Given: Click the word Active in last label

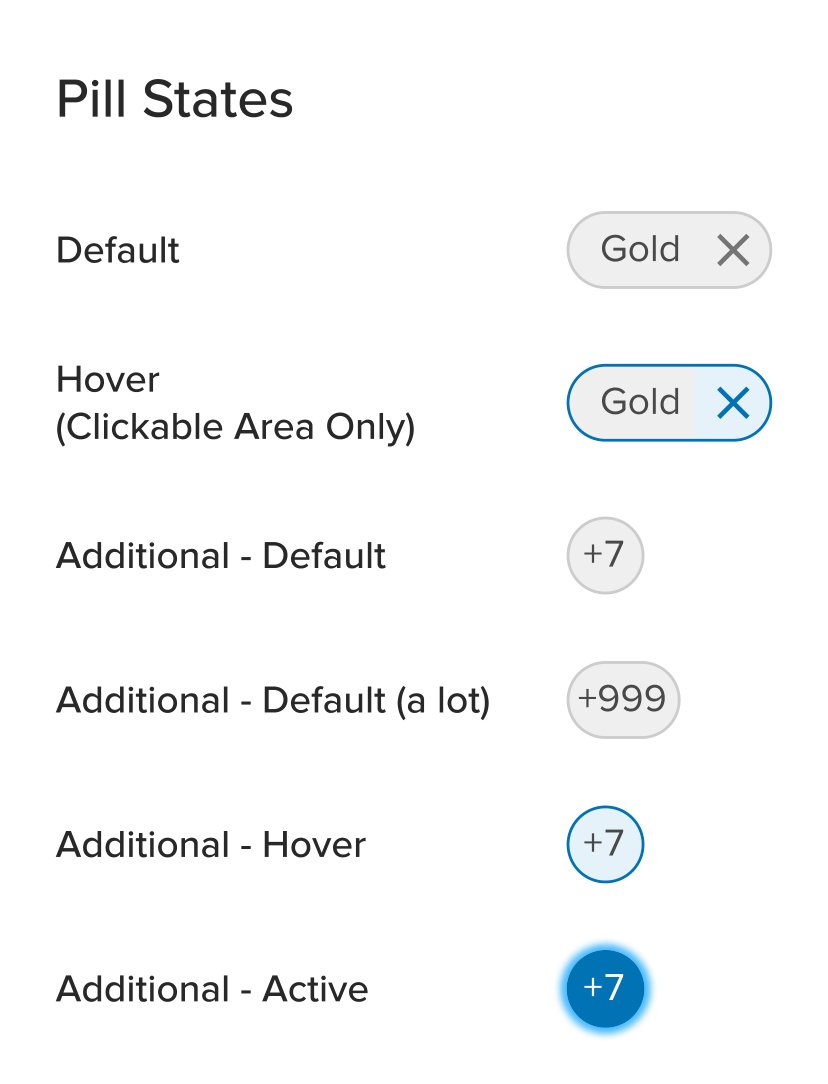Looking at the screenshot, I should [315, 989].
